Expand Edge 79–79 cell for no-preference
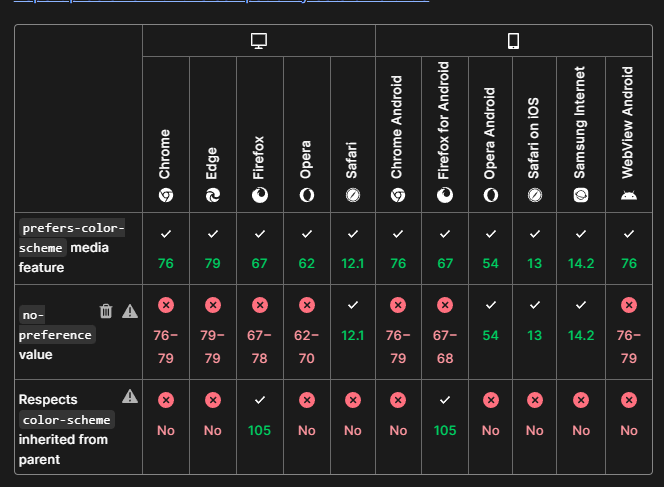This screenshot has width=664, height=487. (x=212, y=330)
